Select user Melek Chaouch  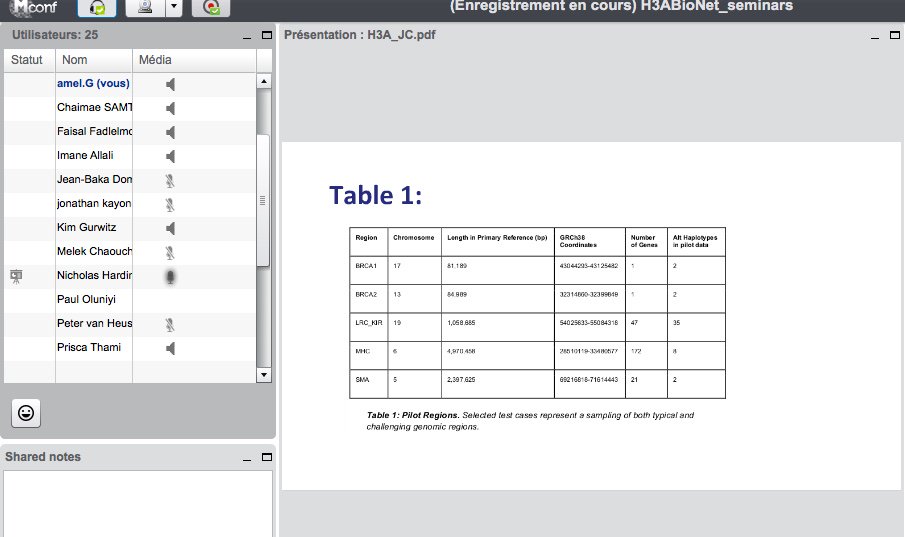click(x=95, y=251)
